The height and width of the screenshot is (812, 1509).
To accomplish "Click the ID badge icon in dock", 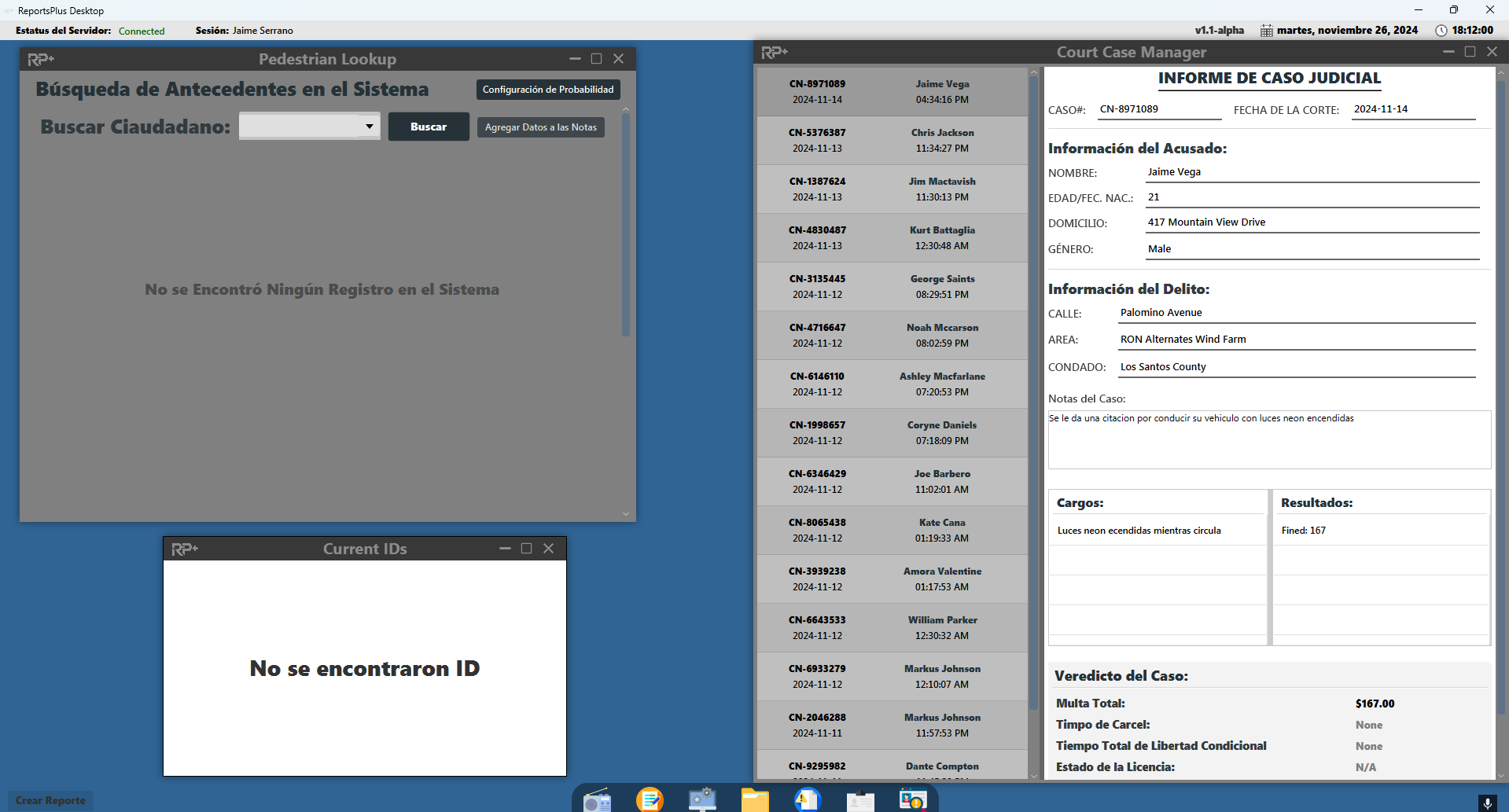I will pyautogui.click(x=860, y=800).
